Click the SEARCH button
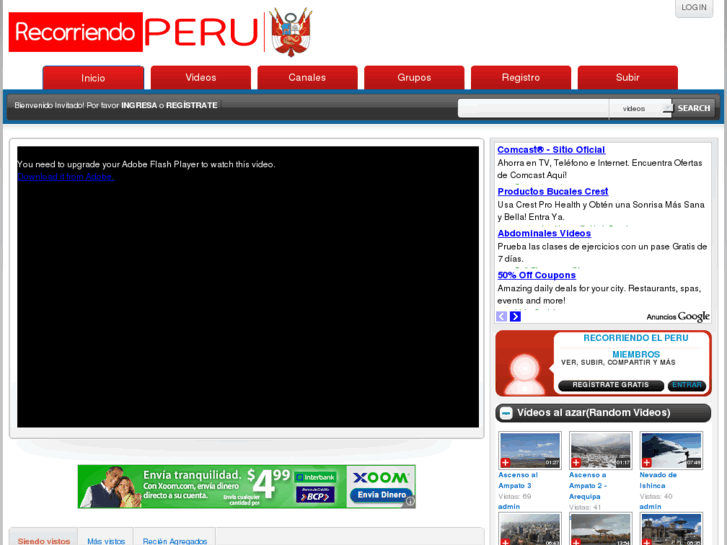The width and height of the screenshot is (727, 545). tap(694, 108)
